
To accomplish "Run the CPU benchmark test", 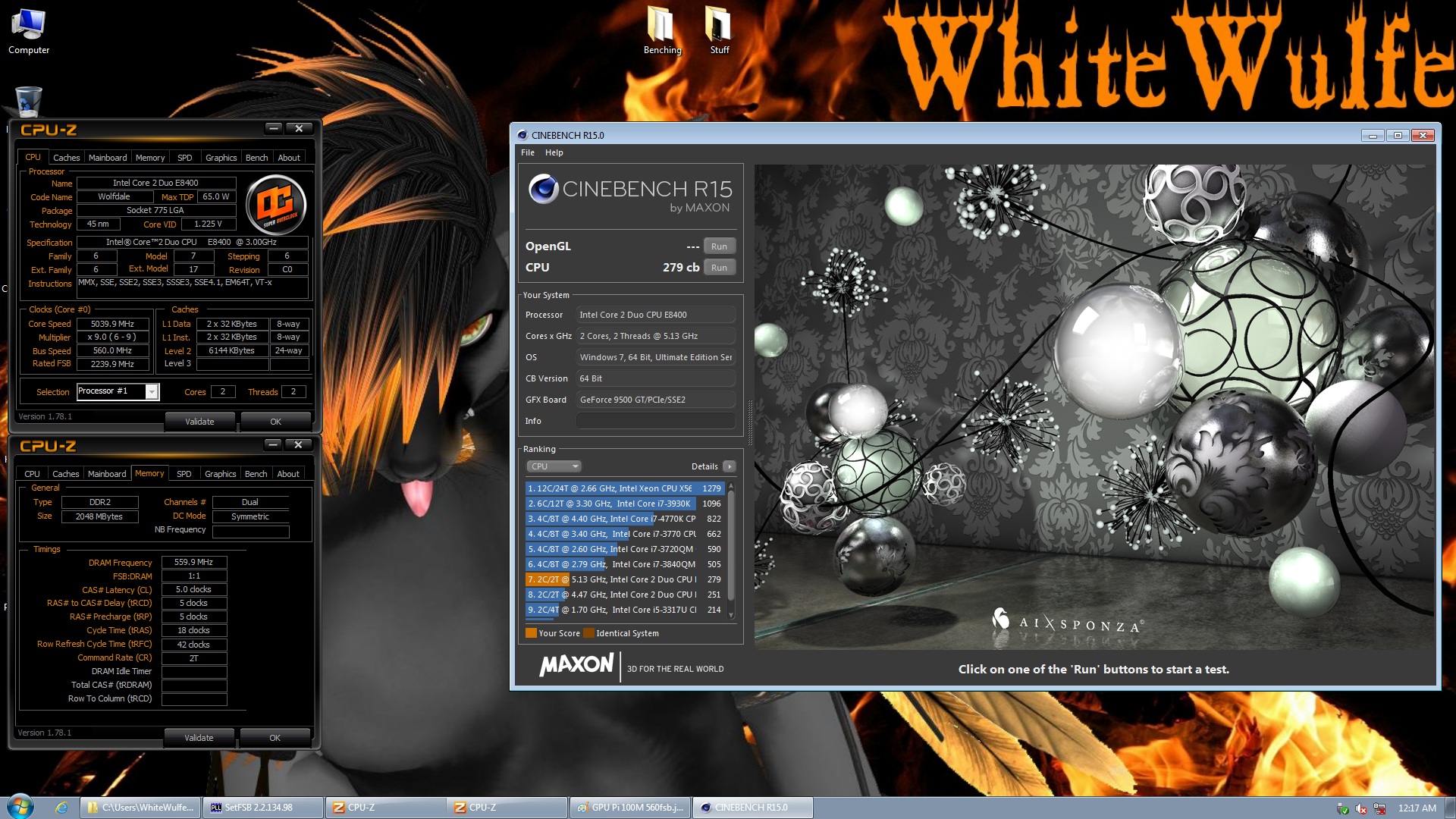I will 719,268.
